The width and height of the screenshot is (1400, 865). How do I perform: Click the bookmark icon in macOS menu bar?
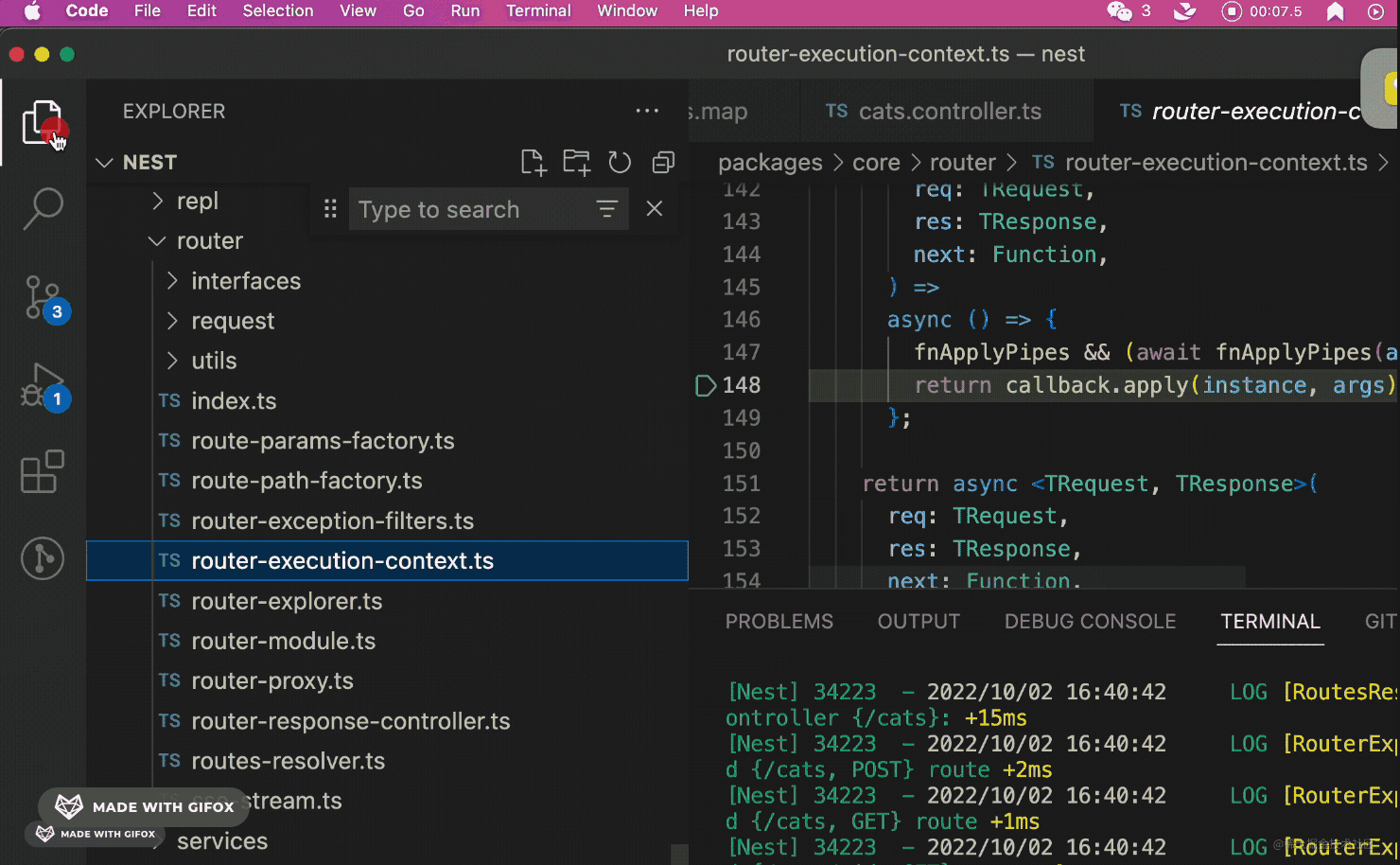click(x=1335, y=11)
